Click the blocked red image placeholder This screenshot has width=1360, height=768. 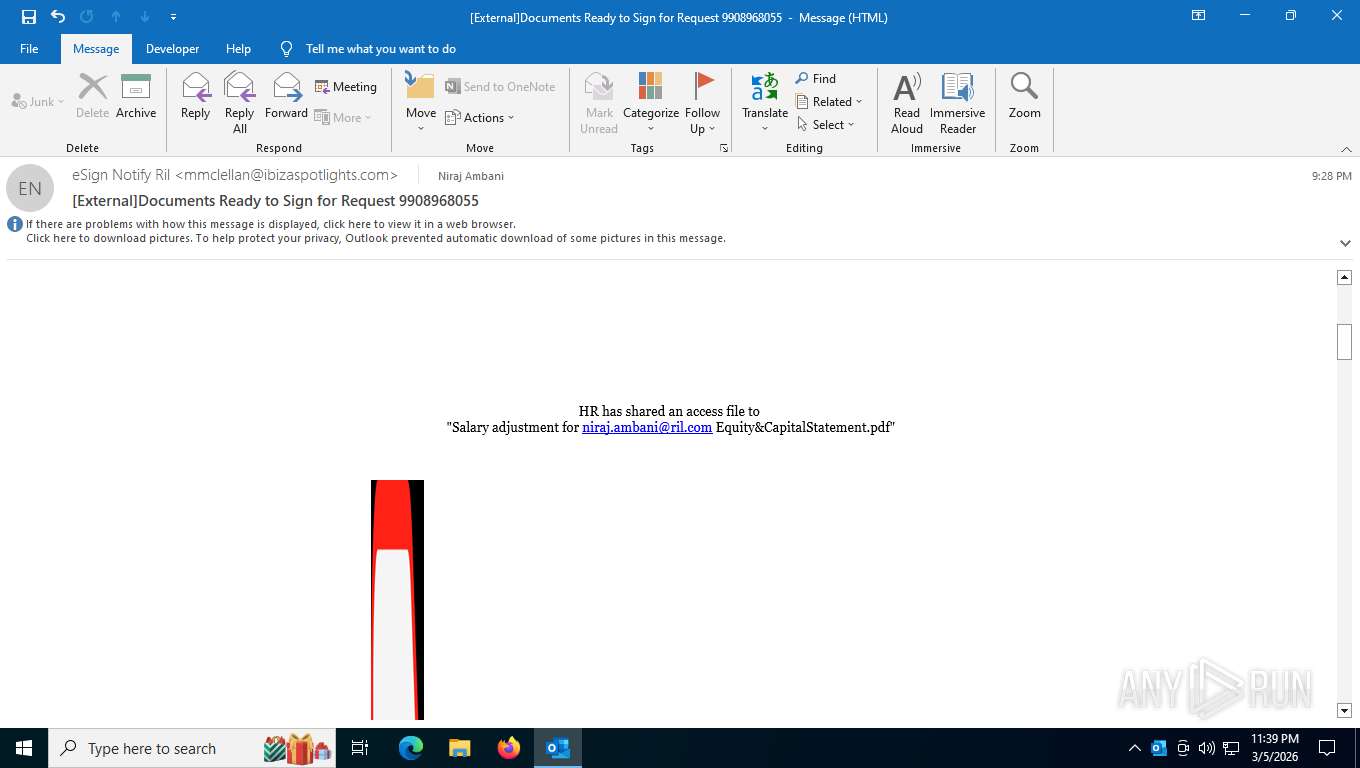(x=397, y=600)
